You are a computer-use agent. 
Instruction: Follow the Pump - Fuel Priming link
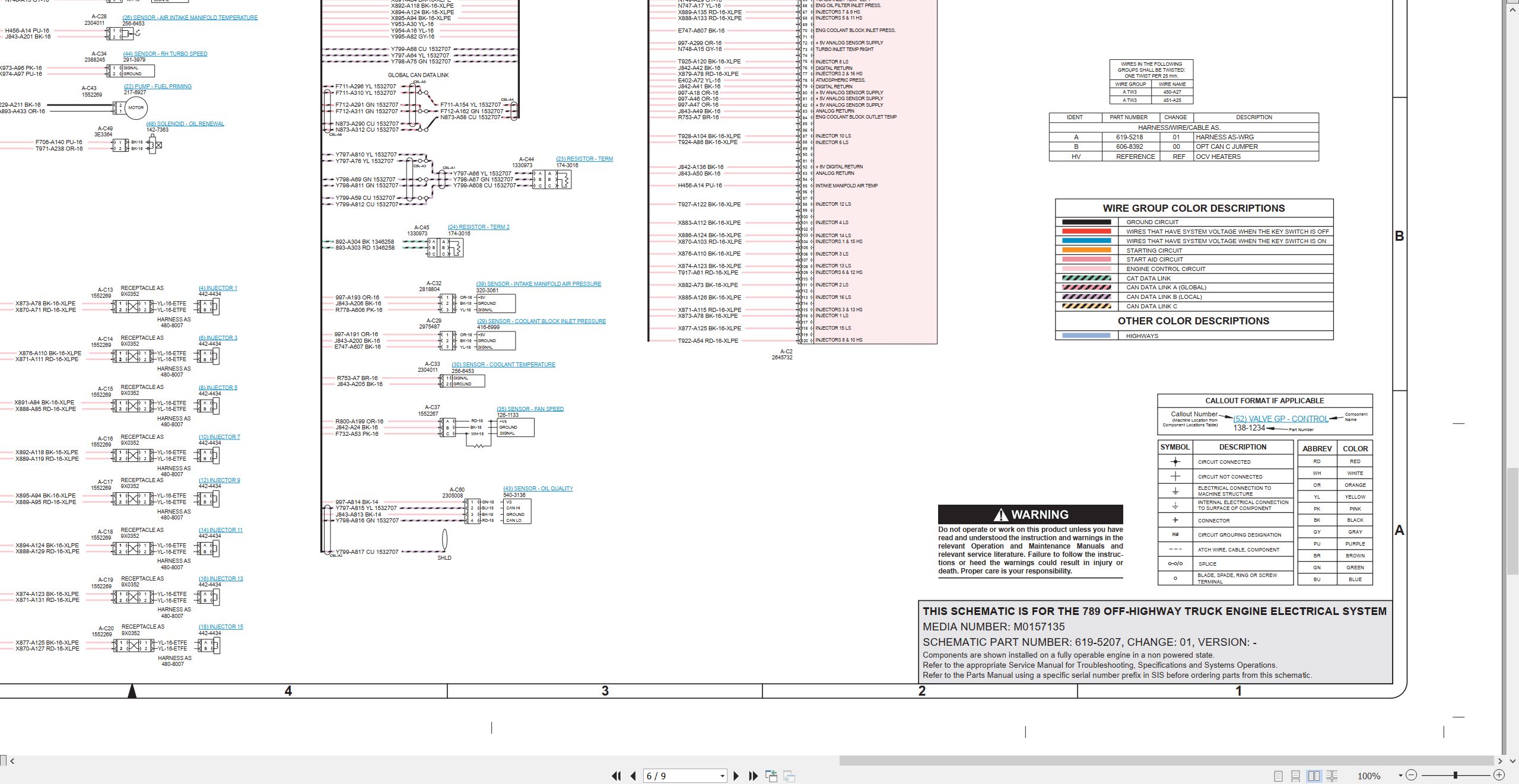coord(158,87)
